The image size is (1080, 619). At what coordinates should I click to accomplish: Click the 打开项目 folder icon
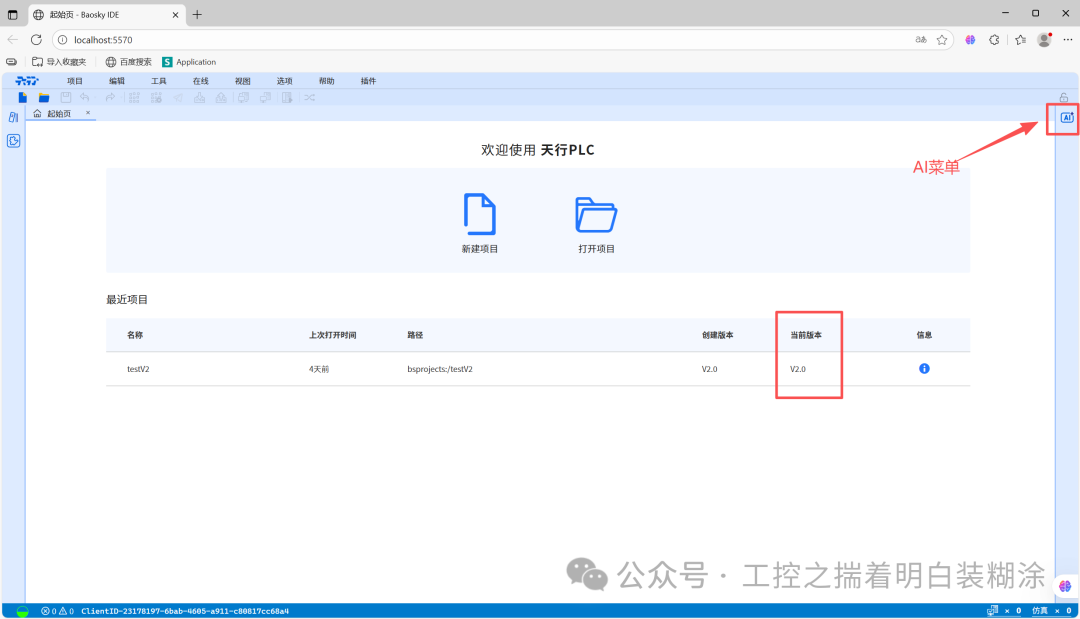click(x=596, y=214)
